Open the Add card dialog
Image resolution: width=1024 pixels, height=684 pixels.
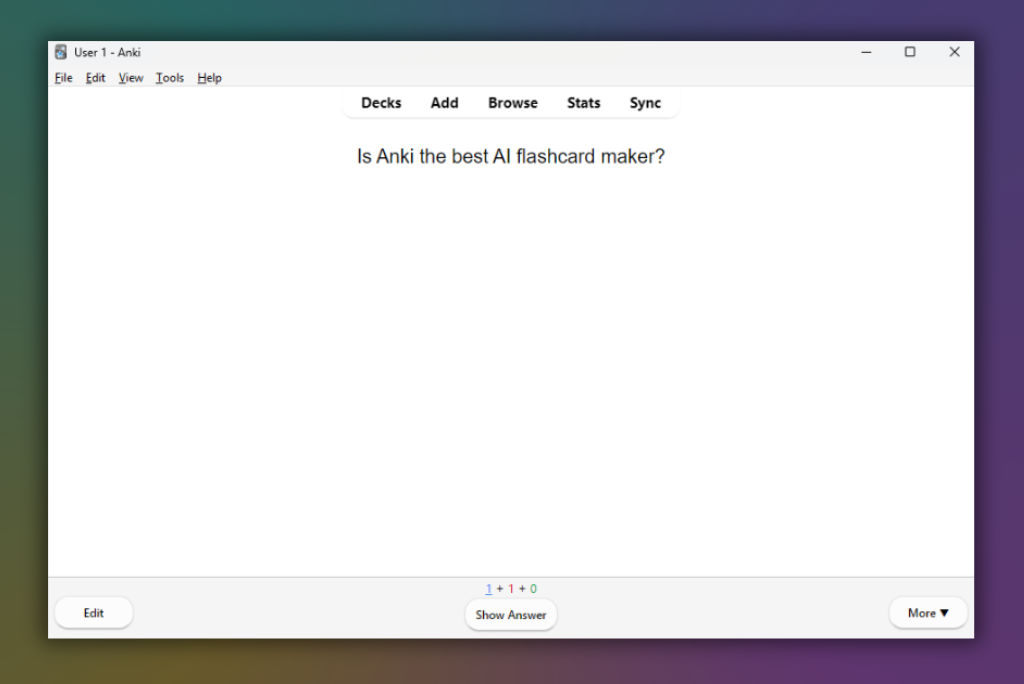[x=444, y=102]
